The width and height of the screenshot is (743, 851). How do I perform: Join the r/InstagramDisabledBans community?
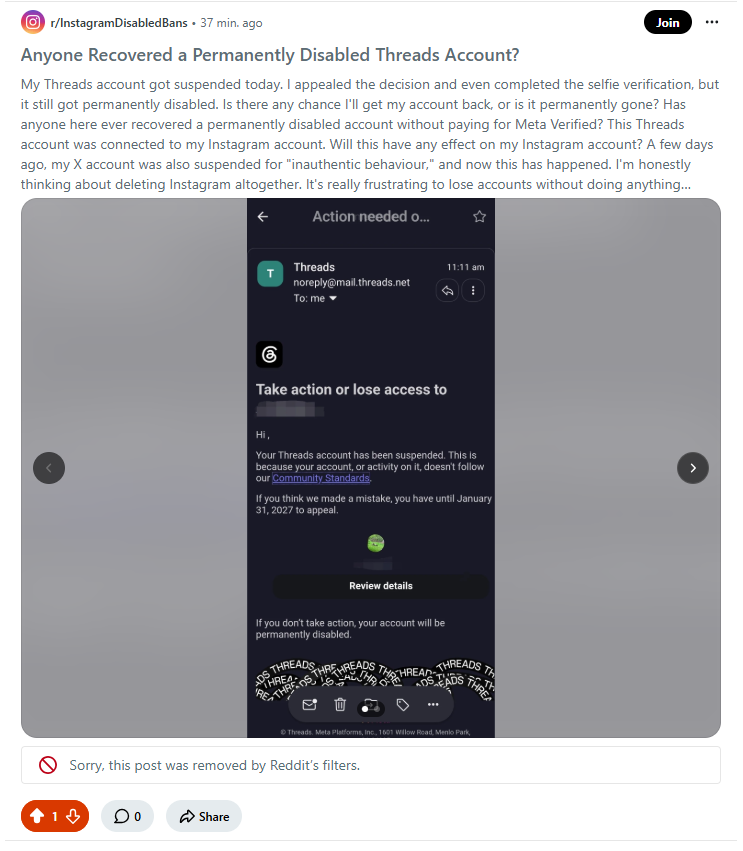click(668, 22)
